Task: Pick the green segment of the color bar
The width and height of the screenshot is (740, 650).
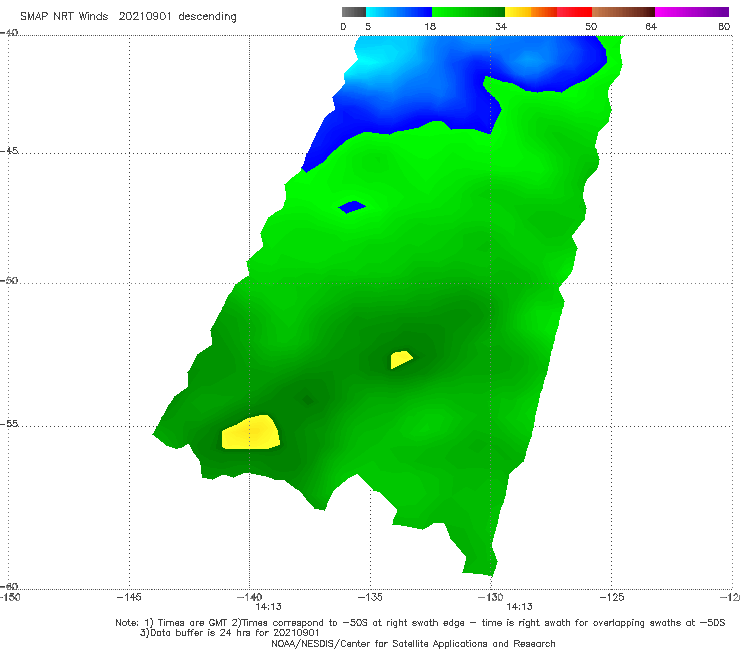Action: (x=468, y=12)
